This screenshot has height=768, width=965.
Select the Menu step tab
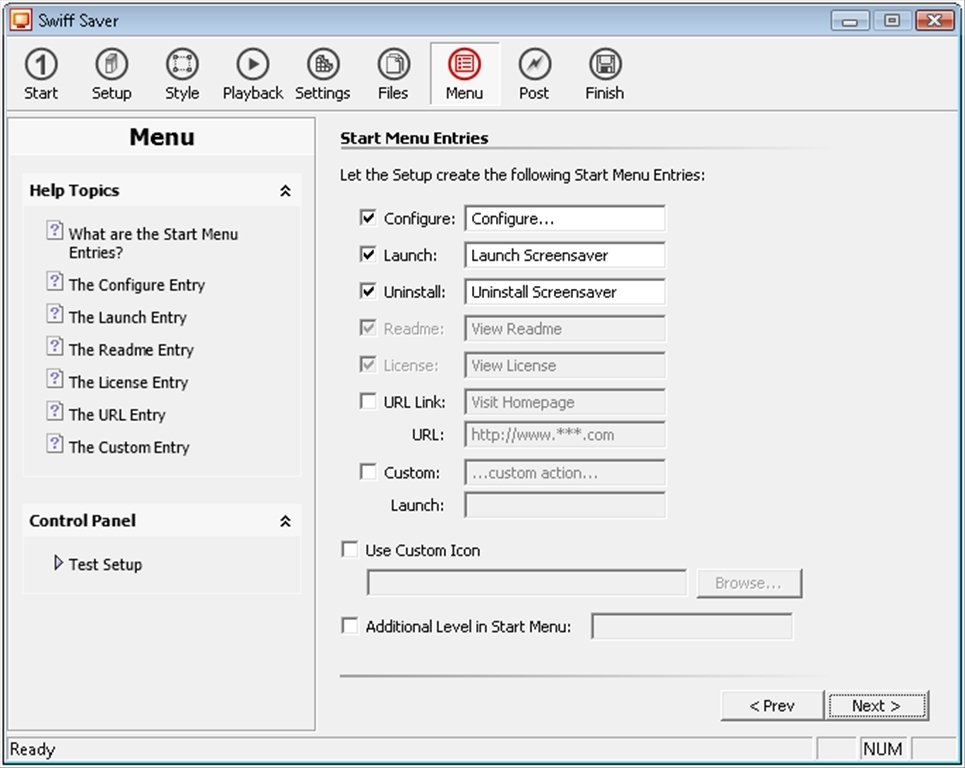(464, 74)
